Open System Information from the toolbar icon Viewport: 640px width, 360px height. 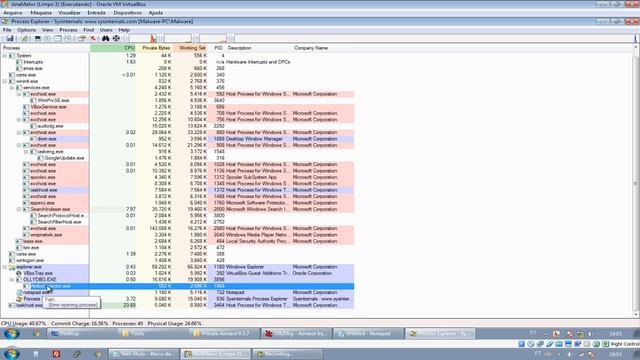coord(38,38)
